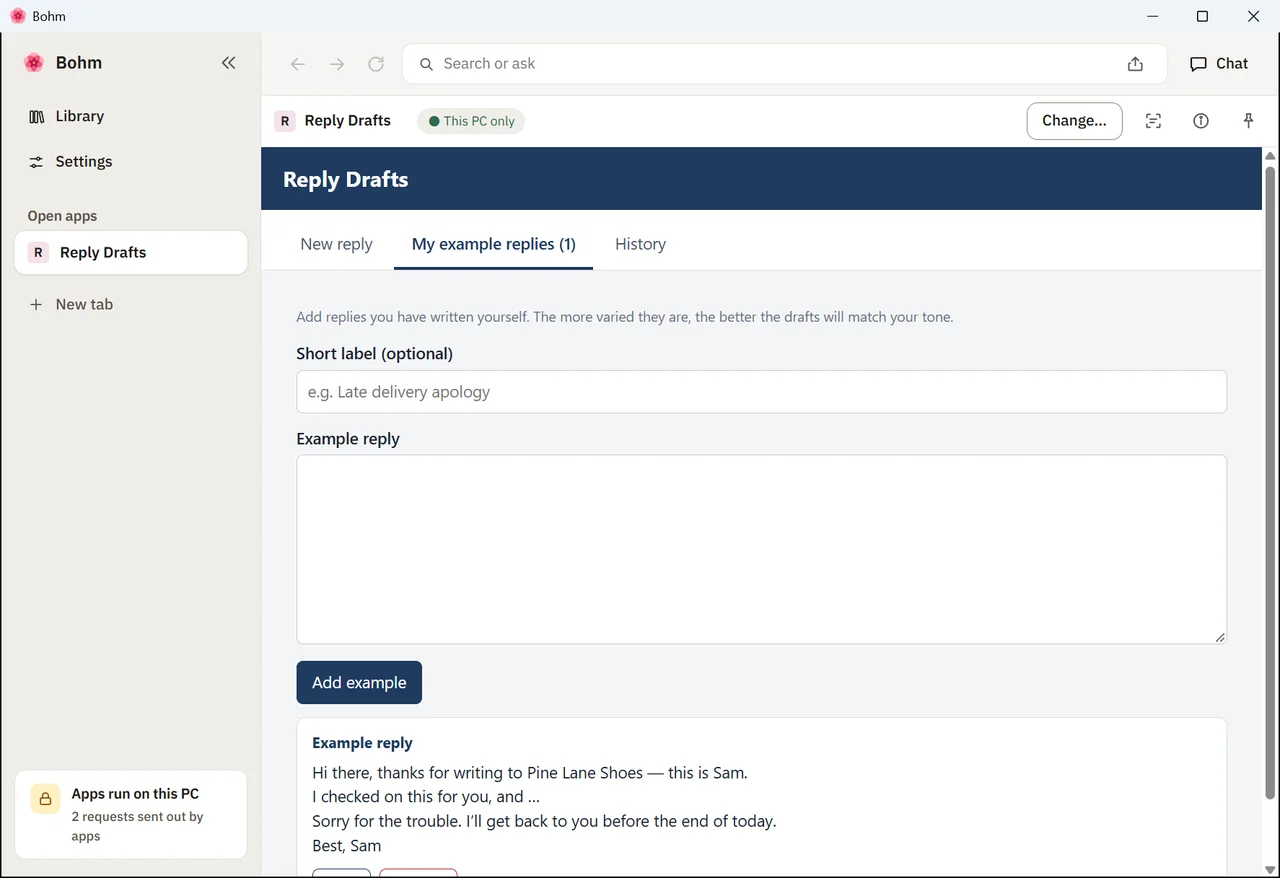Screen dimensions: 1280x878
Task: Click the Add example button
Action: pyautogui.click(x=359, y=683)
